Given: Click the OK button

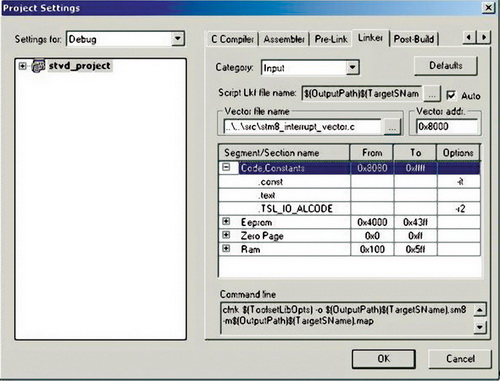Looking at the screenshot, I should (384, 359).
